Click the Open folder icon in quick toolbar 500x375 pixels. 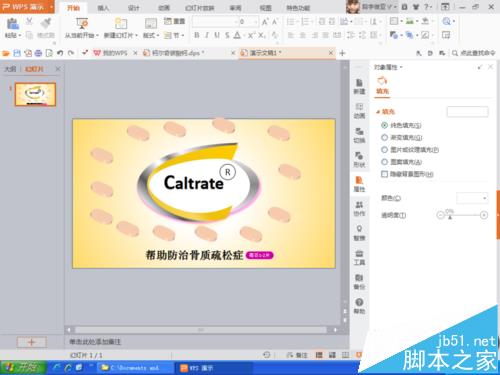click(6, 53)
